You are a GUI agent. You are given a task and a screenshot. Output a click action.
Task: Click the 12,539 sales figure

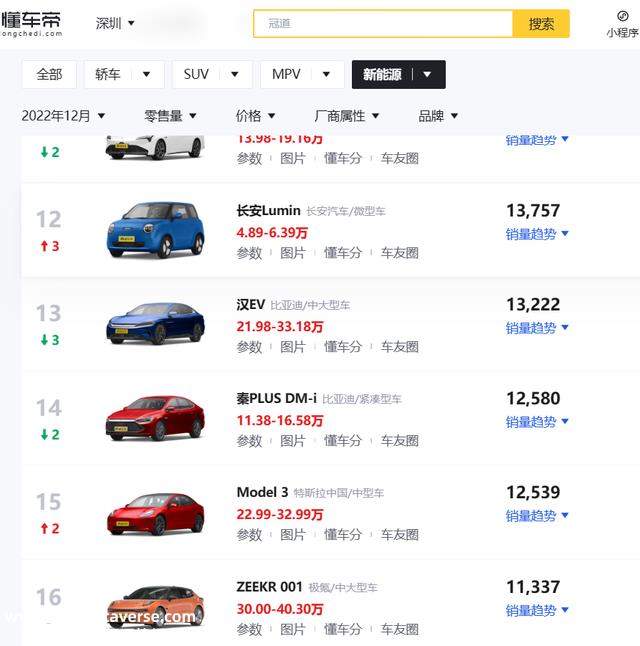tap(533, 492)
